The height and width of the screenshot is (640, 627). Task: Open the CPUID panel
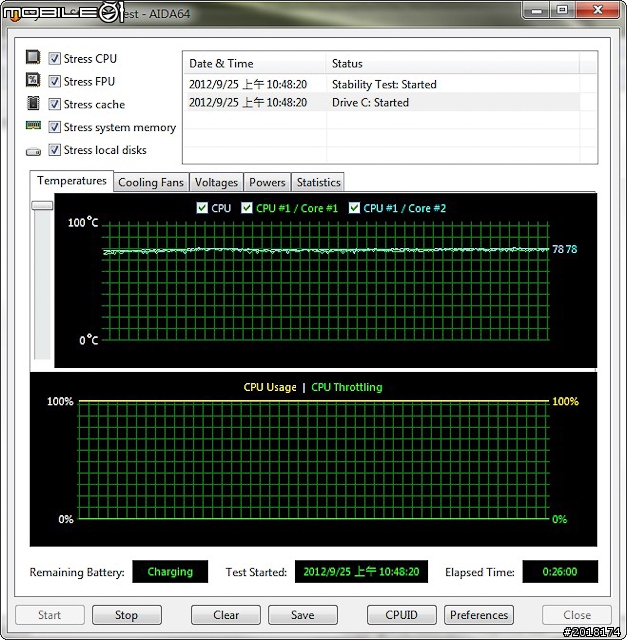pos(402,615)
